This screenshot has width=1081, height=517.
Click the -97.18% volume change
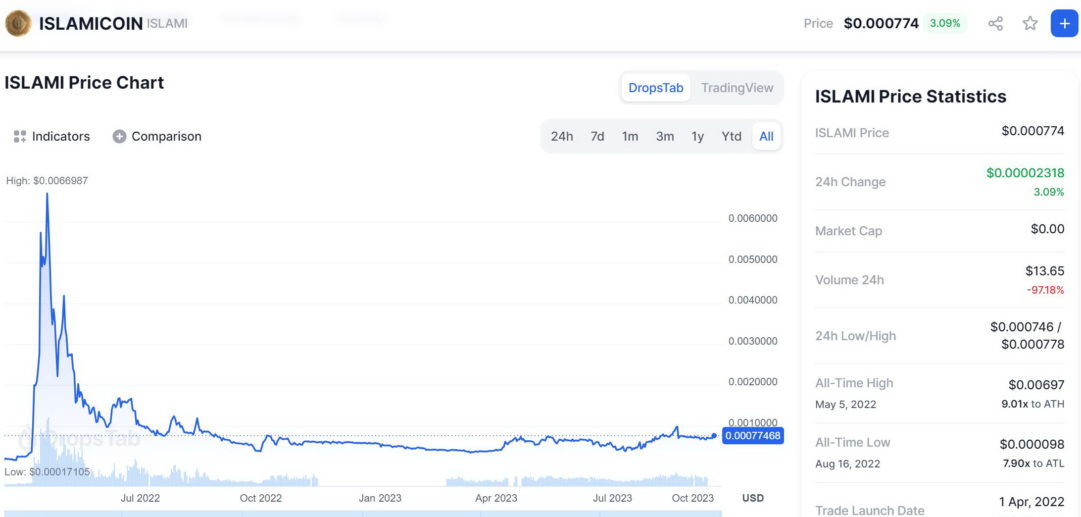[x=1045, y=290]
